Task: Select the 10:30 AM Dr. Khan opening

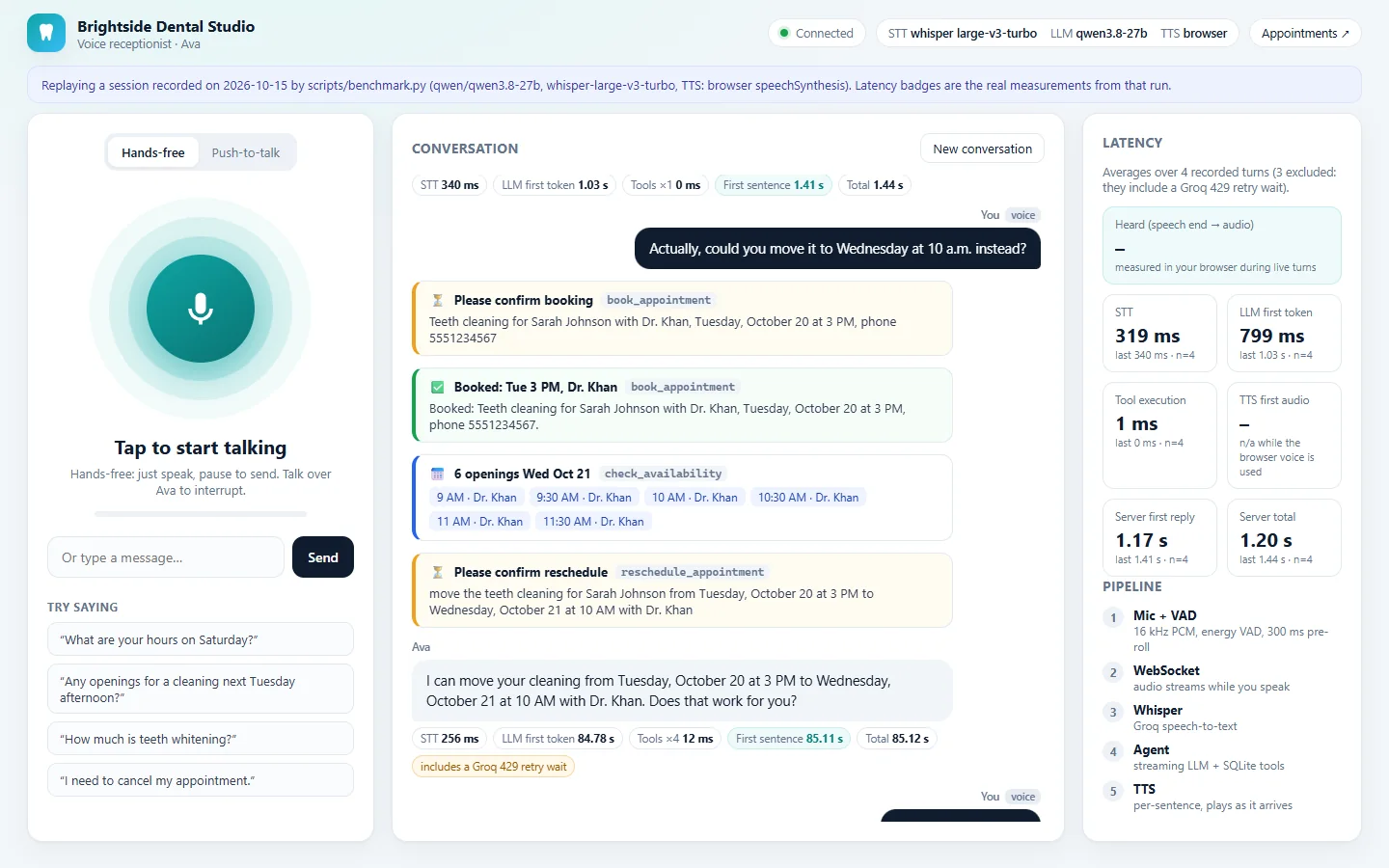Action: (x=808, y=498)
